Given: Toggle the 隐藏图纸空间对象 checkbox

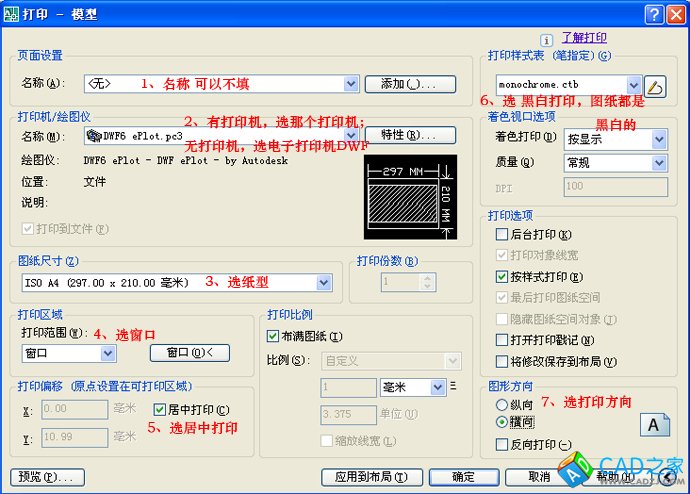Looking at the screenshot, I should (502, 319).
